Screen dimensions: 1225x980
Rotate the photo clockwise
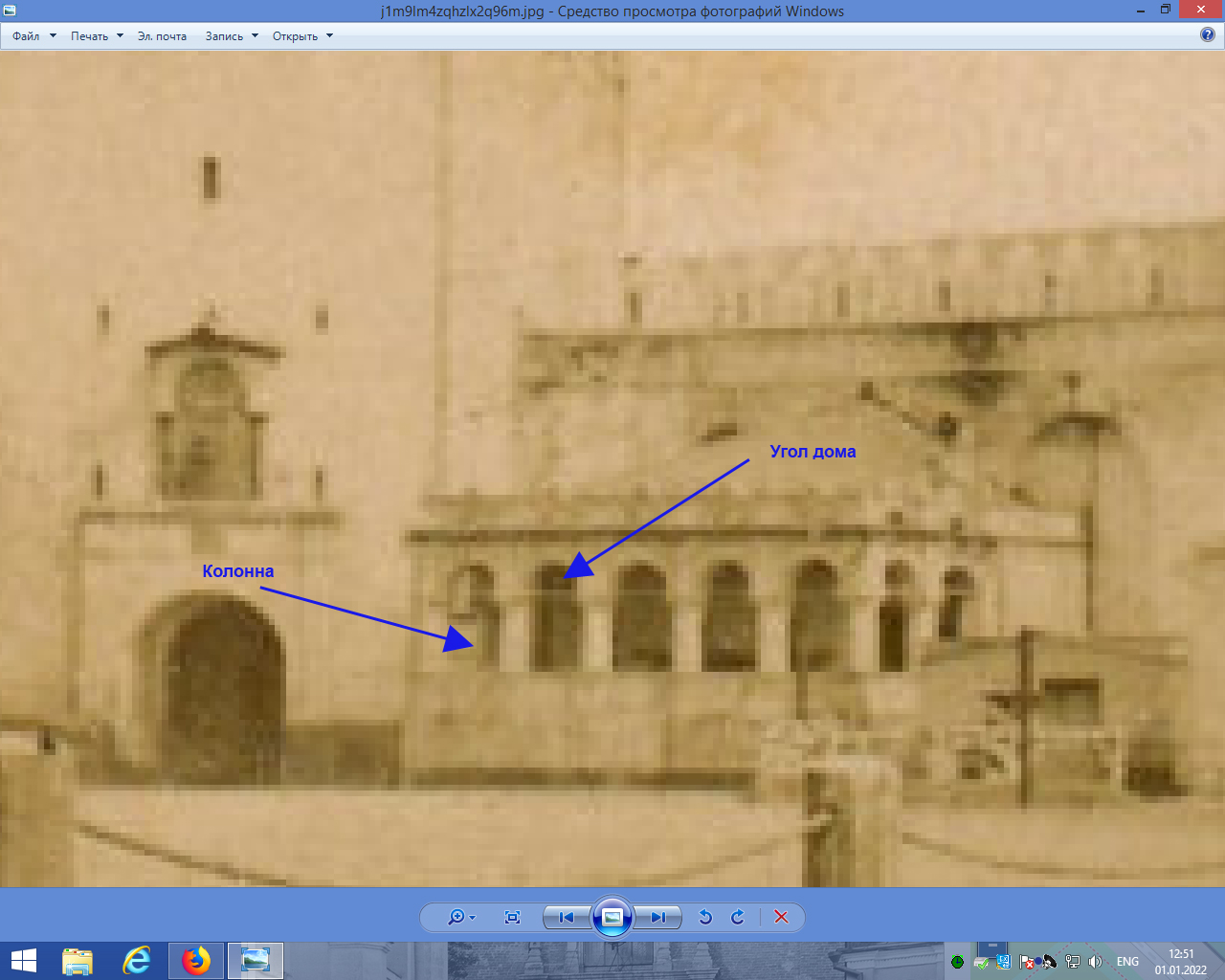point(738,917)
